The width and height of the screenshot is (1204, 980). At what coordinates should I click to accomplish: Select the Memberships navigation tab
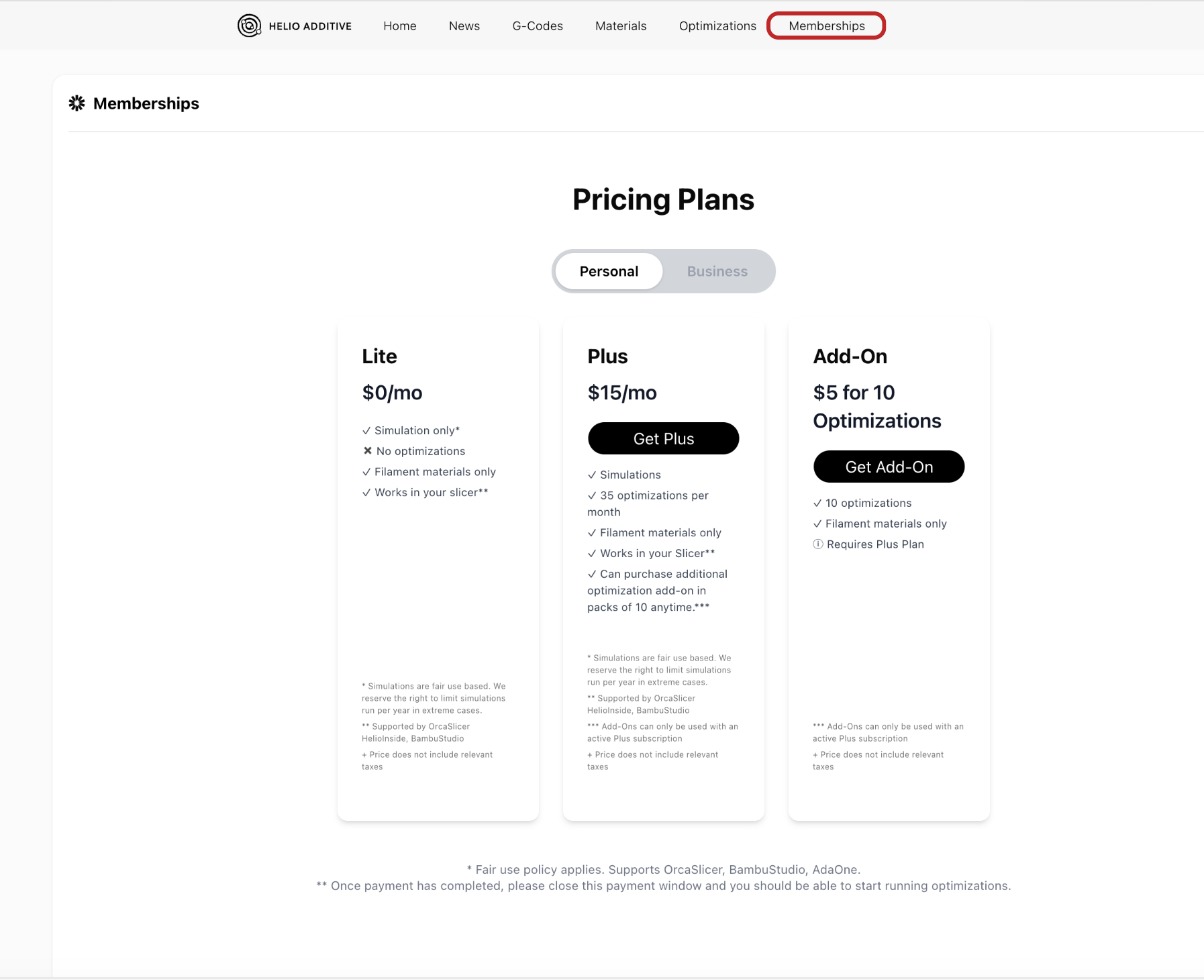click(826, 26)
